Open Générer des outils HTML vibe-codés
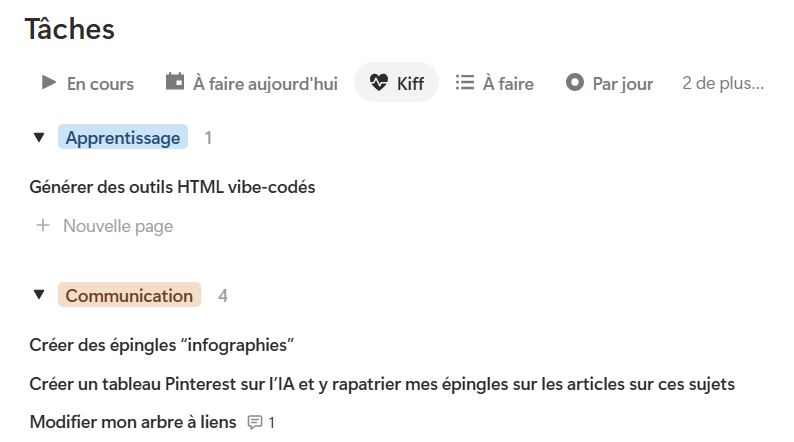Viewport: 794px width, 442px height. [172, 187]
